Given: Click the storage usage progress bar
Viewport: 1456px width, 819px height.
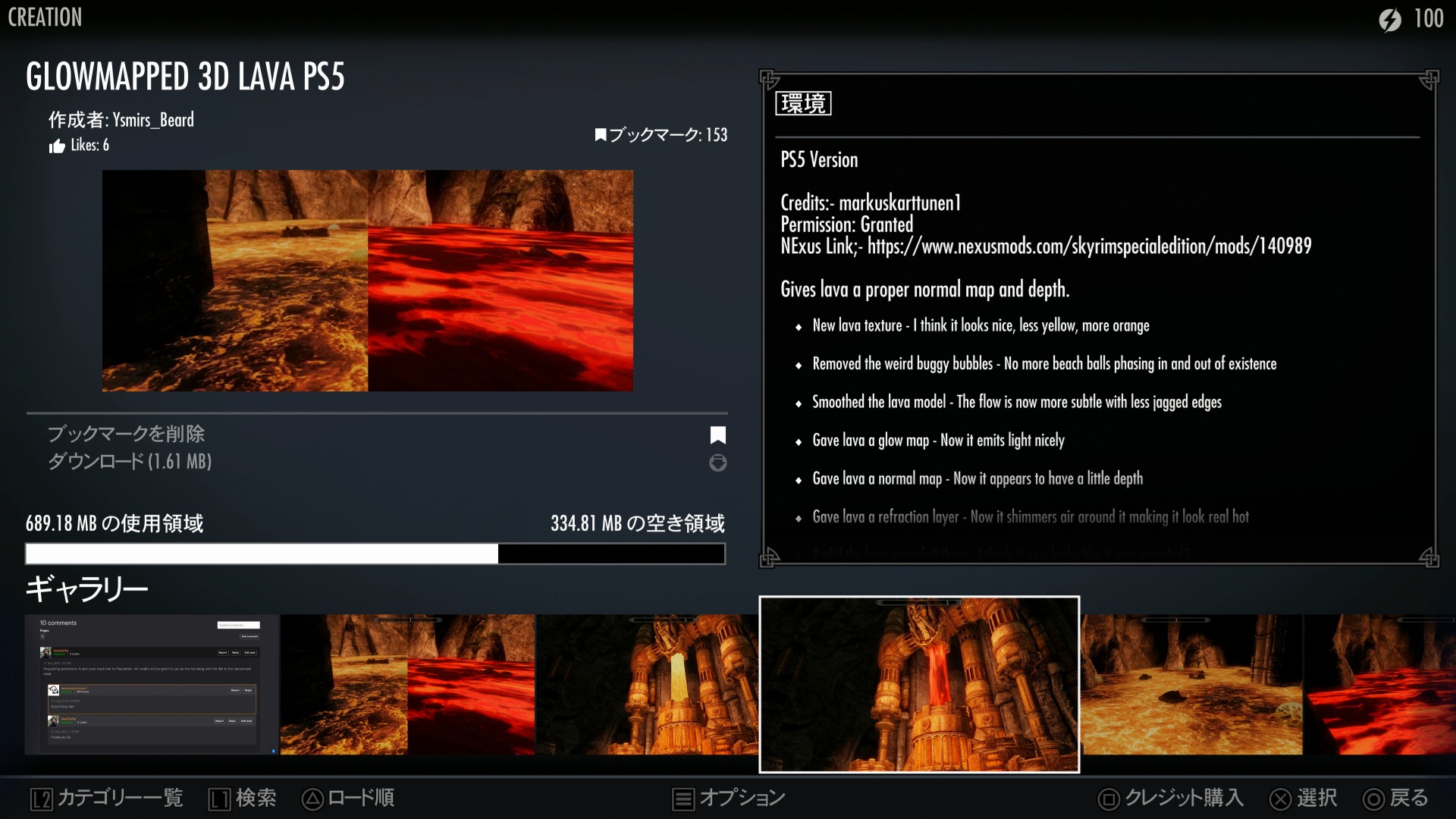Looking at the screenshot, I should pyautogui.click(x=375, y=554).
